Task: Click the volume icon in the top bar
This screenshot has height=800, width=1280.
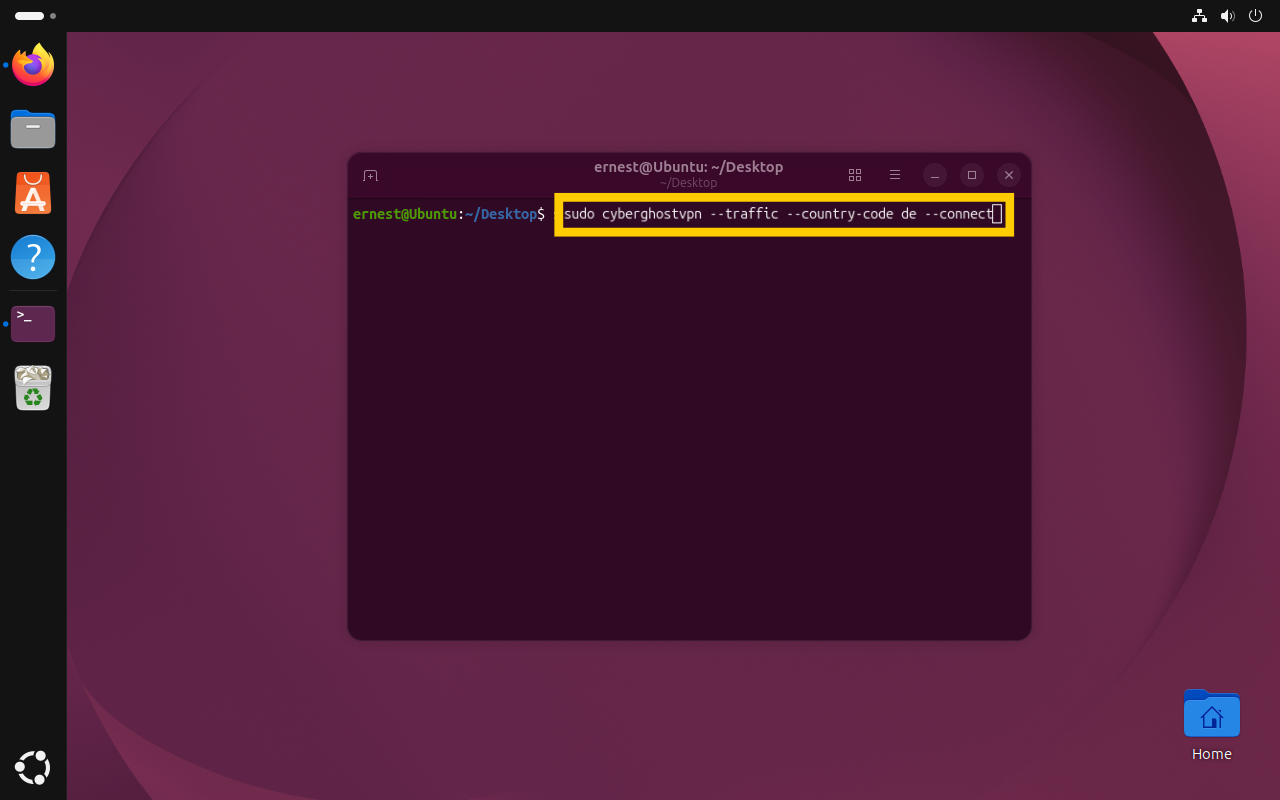Action: point(1227,16)
